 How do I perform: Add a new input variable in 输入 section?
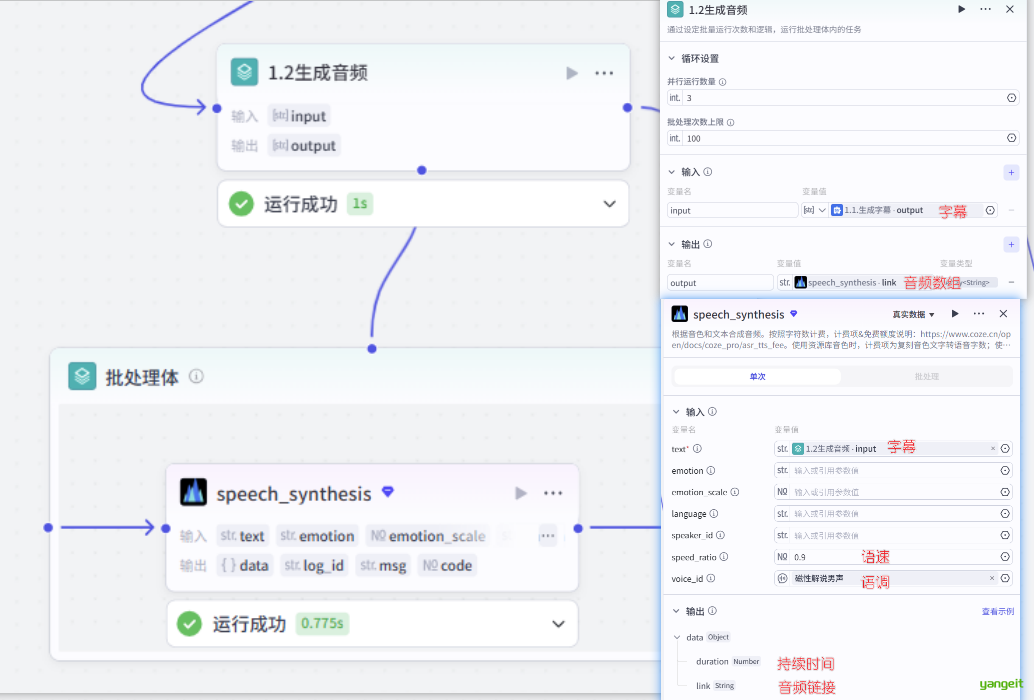tap(1011, 172)
